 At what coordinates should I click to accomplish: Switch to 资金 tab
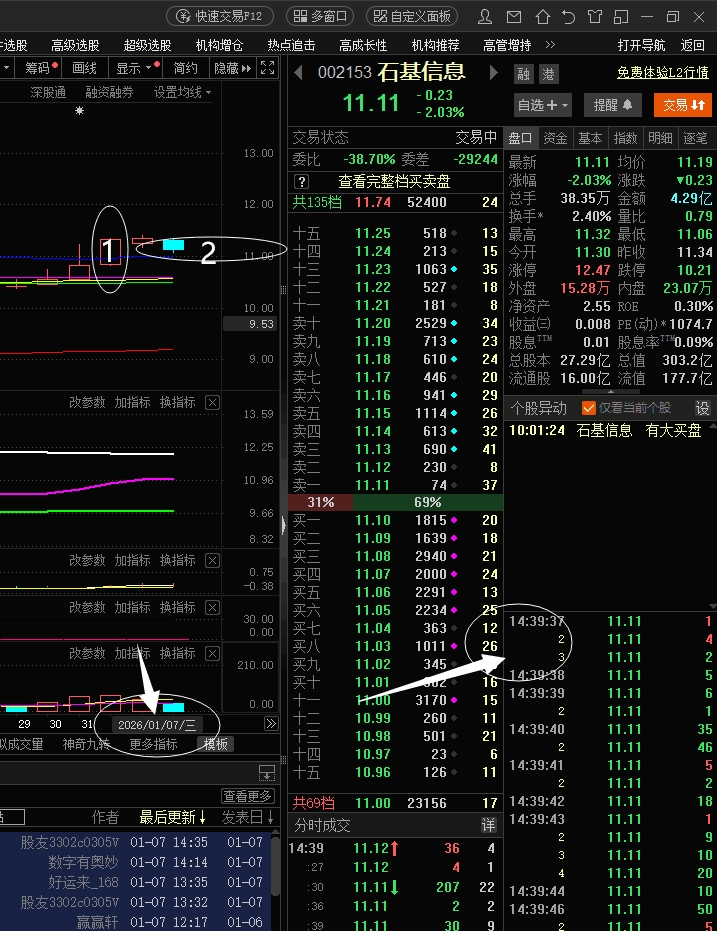coord(556,138)
